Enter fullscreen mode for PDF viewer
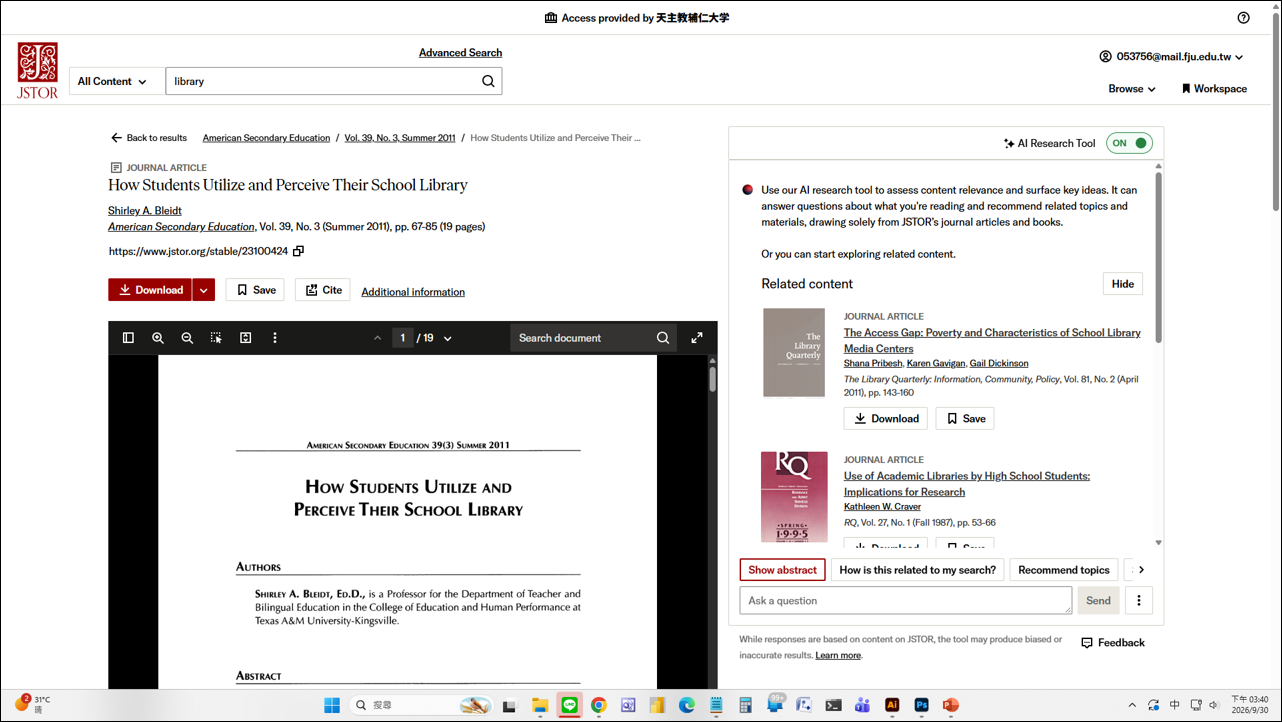The height and width of the screenshot is (722, 1282). pyautogui.click(x=697, y=338)
